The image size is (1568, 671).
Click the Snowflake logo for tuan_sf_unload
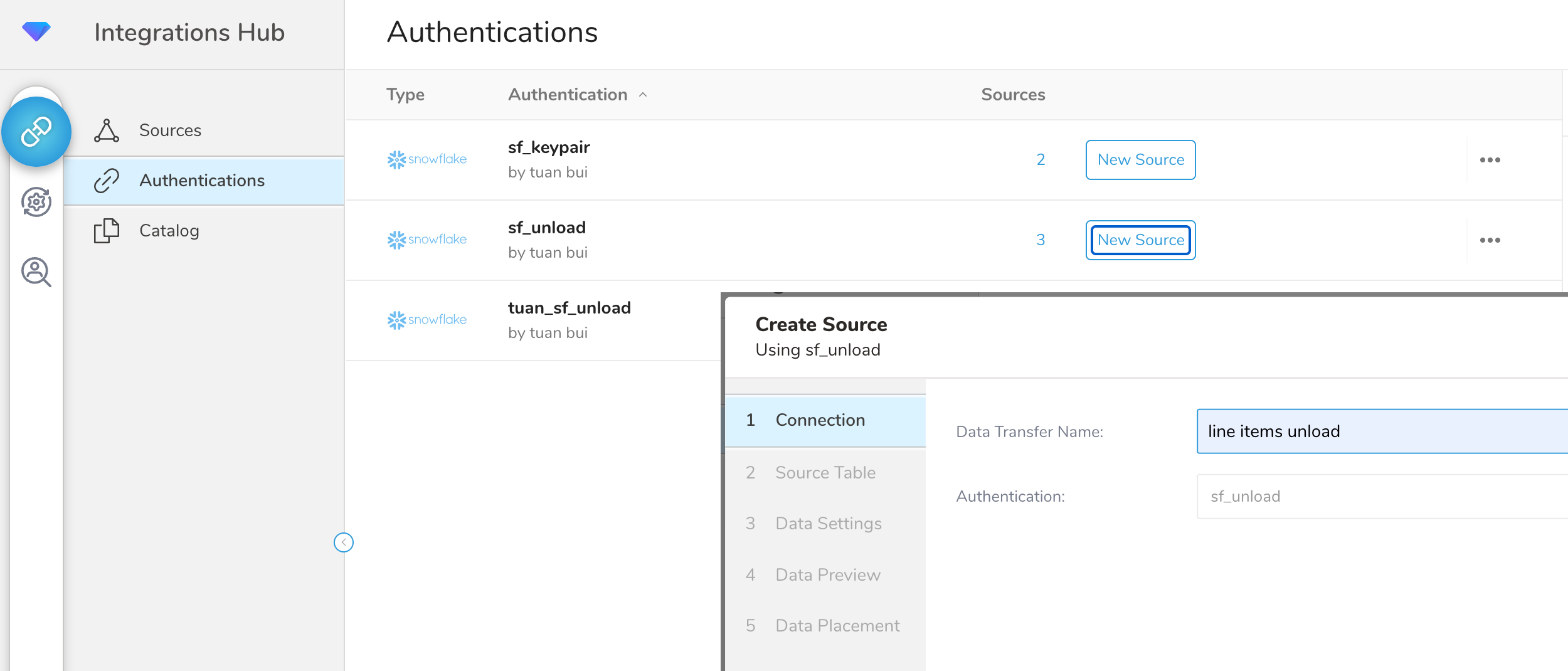[427, 320]
